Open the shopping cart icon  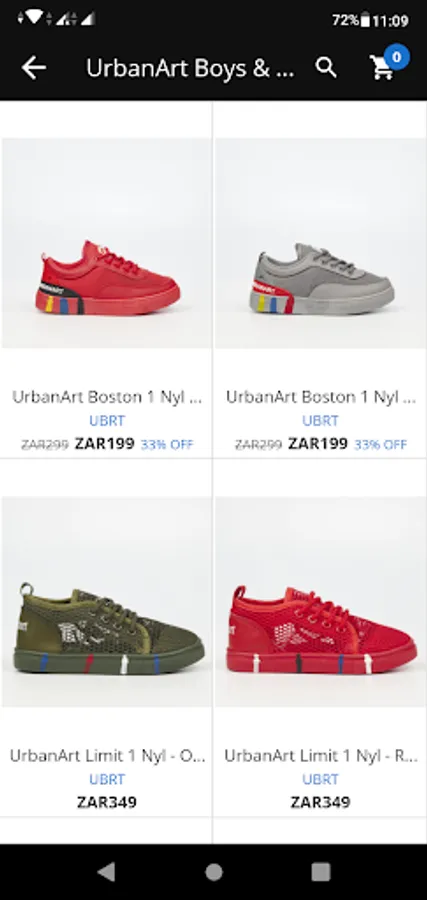pyautogui.click(x=382, y=69)
